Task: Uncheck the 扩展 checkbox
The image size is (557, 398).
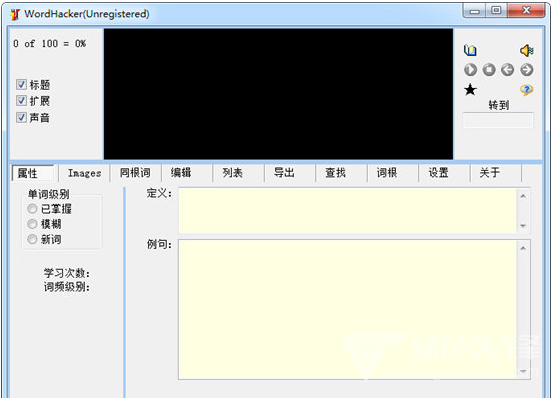Action: point(21,101)
